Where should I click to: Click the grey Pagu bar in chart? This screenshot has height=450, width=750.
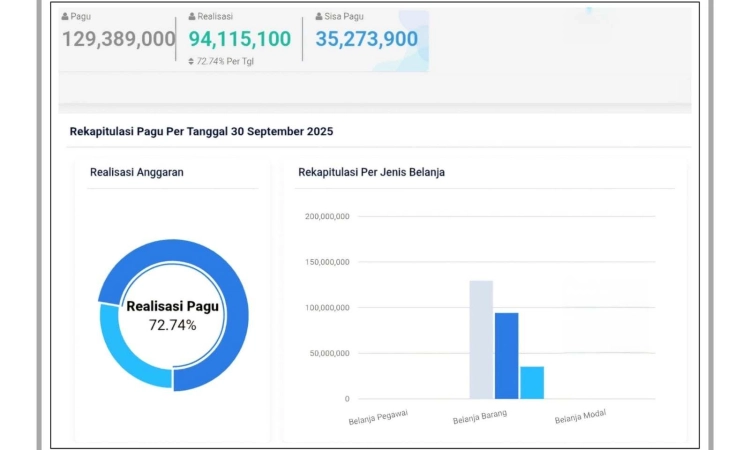coord(481,340)
